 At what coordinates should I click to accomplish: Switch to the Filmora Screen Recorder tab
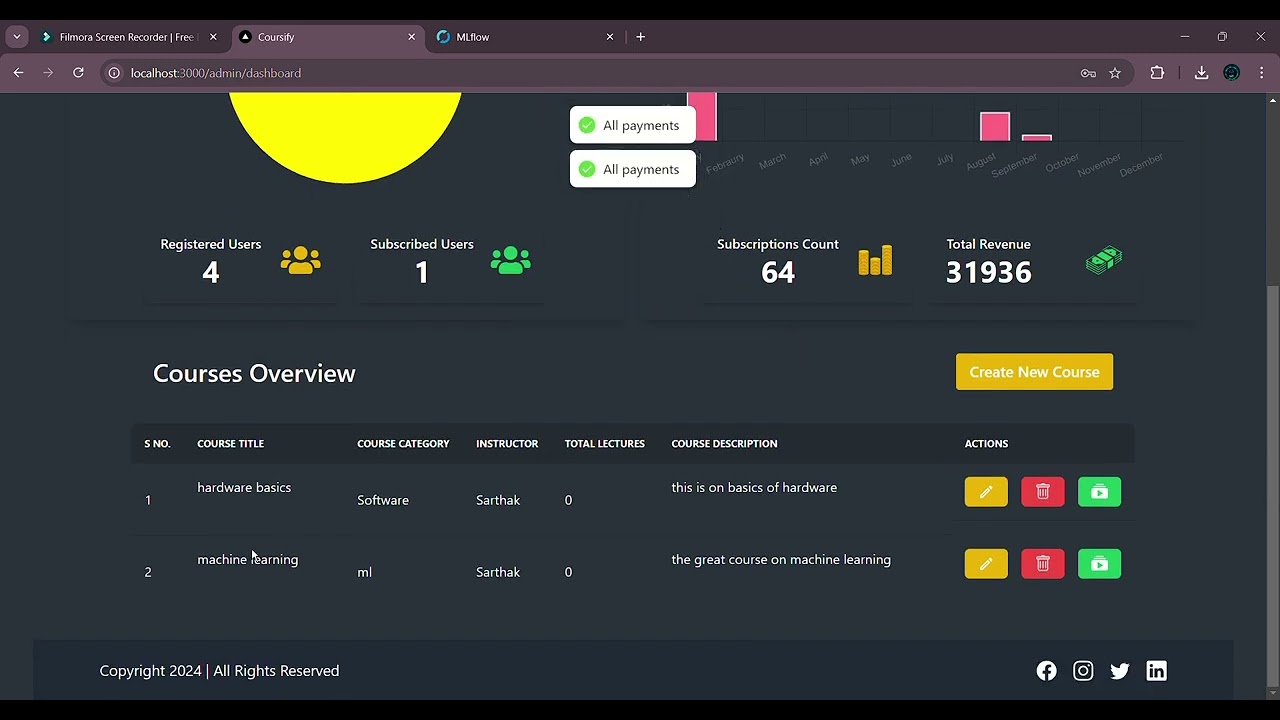[127, 37]
